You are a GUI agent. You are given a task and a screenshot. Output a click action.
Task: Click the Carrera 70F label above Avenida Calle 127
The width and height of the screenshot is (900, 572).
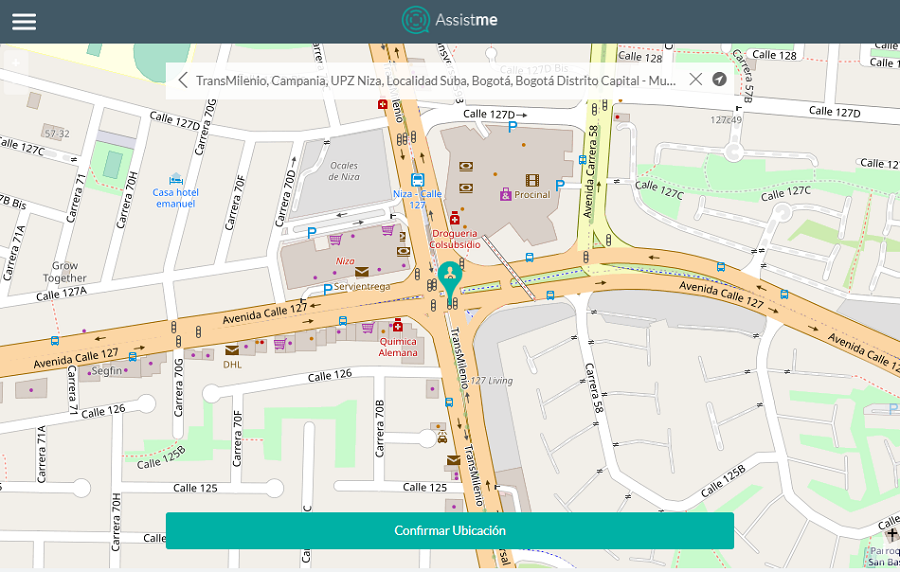coord(235,203)
